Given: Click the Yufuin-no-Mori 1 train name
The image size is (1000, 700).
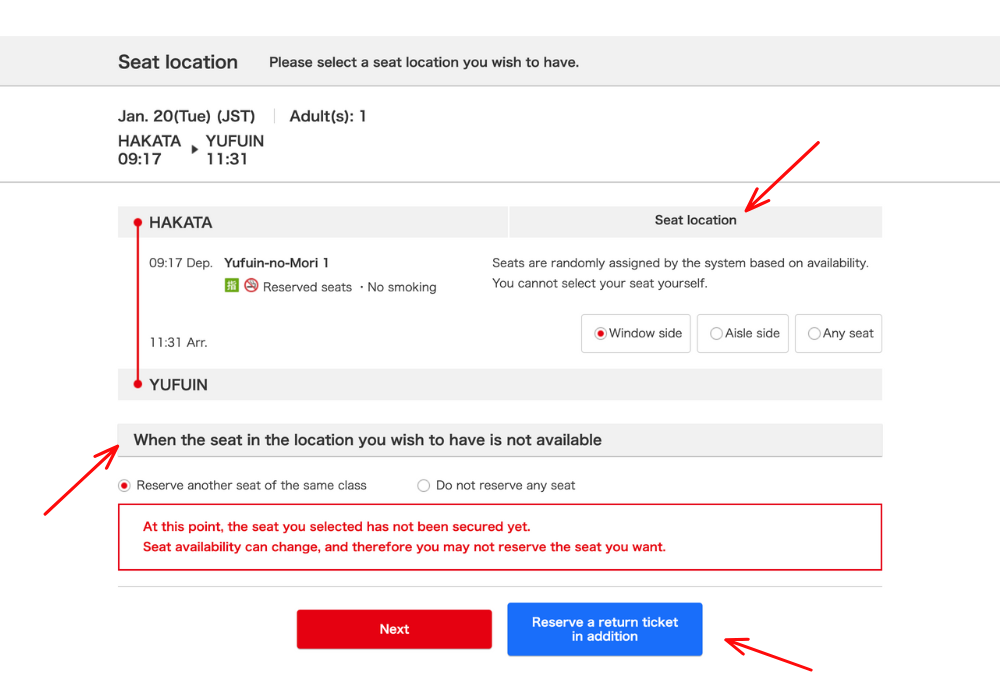Looking at the screenshot, I should pos(276,263).
